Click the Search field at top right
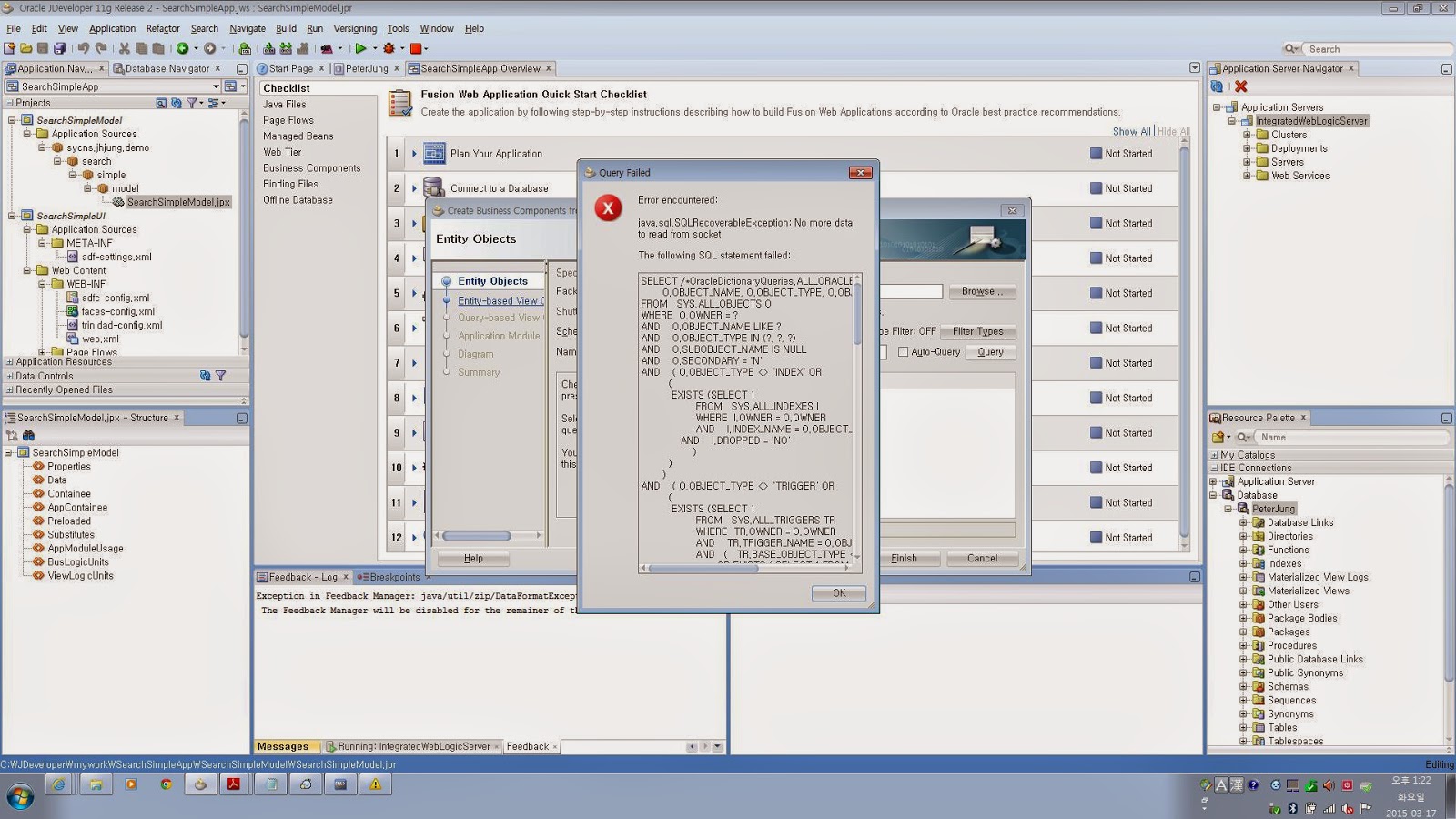Image resolution: width=1456 pixels, height=819 pixels. click(1378, 49)
